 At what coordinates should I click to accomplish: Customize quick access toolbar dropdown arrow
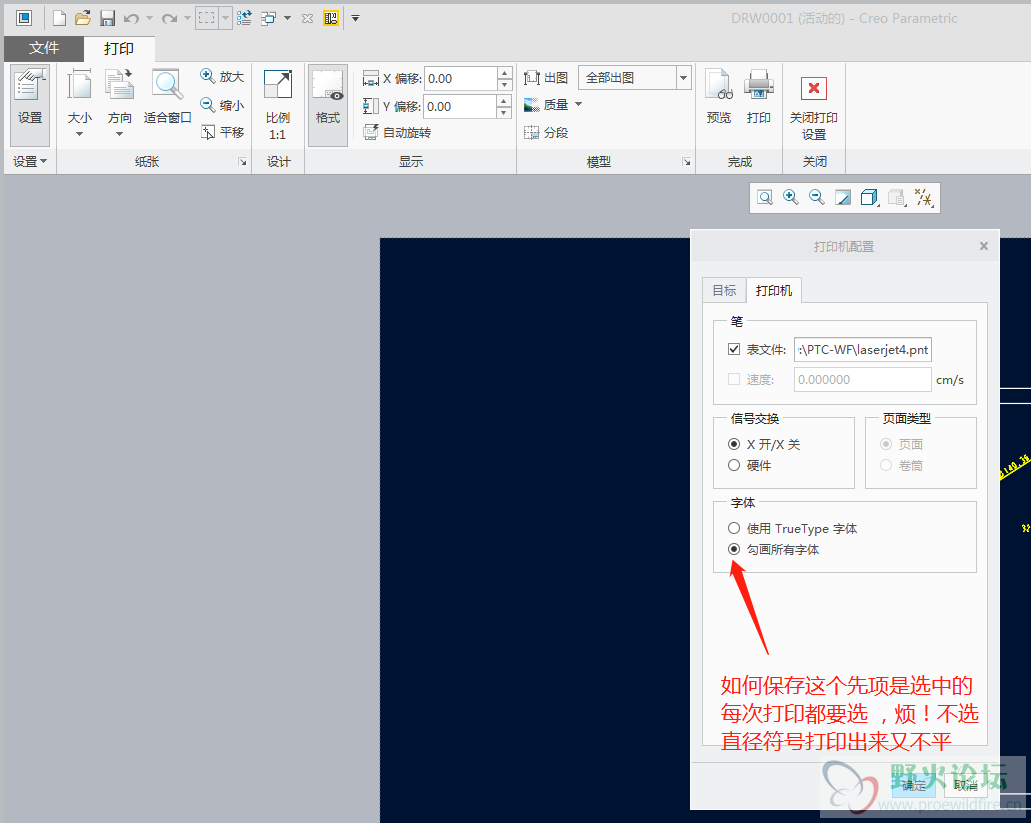(x=355, y=18)
